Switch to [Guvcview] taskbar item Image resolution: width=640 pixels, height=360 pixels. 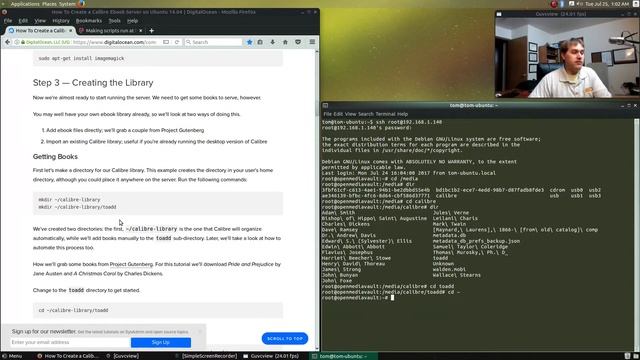123,356
